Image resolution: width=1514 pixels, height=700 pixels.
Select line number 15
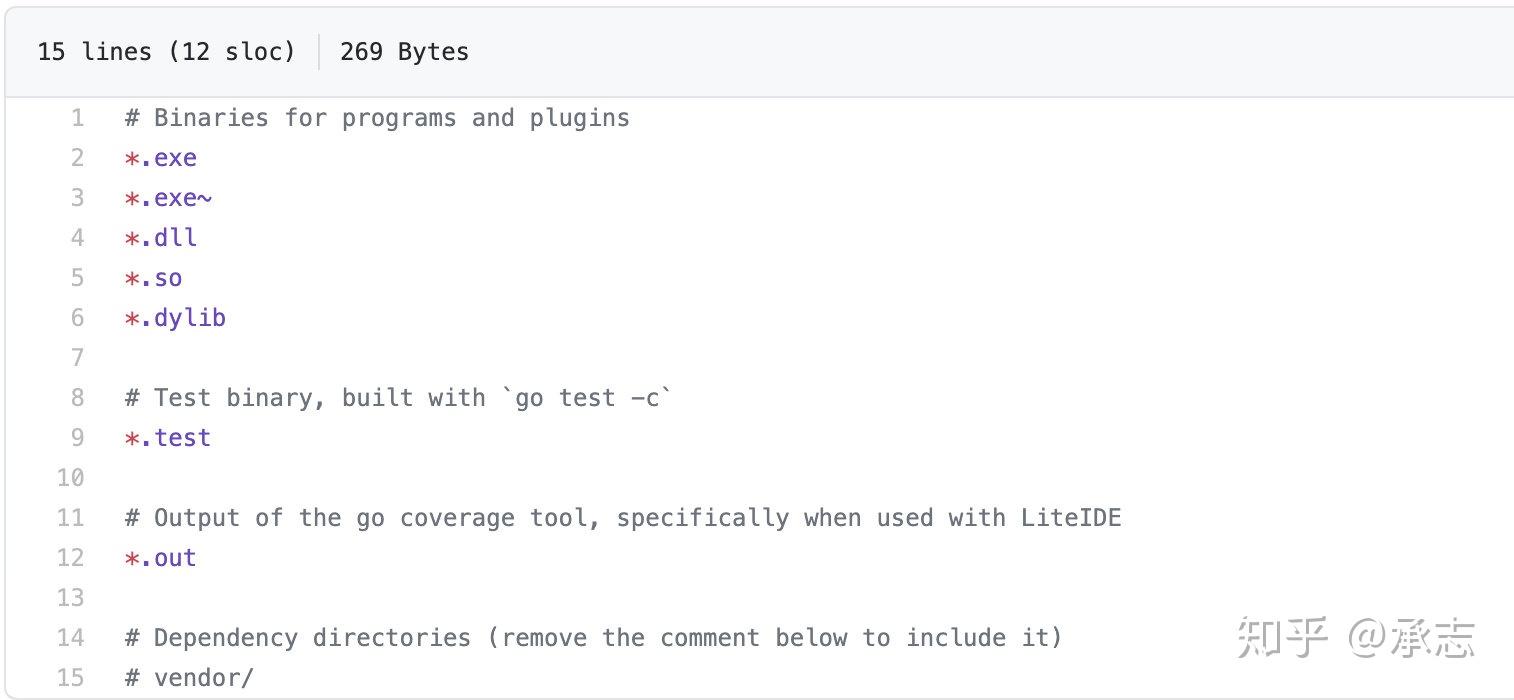tap(71, 678)
